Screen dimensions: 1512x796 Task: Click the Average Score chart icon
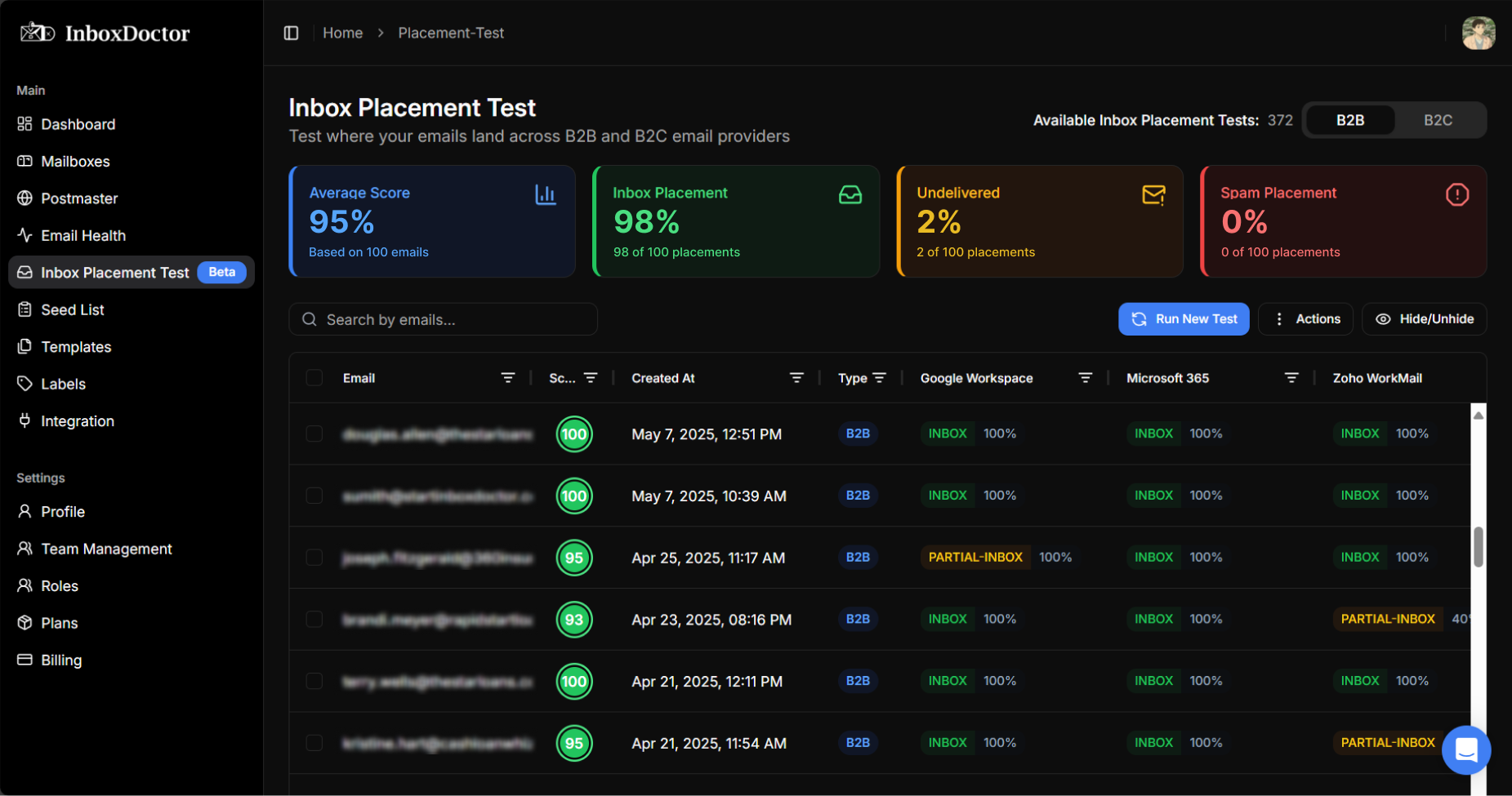[x=545, y=194]
